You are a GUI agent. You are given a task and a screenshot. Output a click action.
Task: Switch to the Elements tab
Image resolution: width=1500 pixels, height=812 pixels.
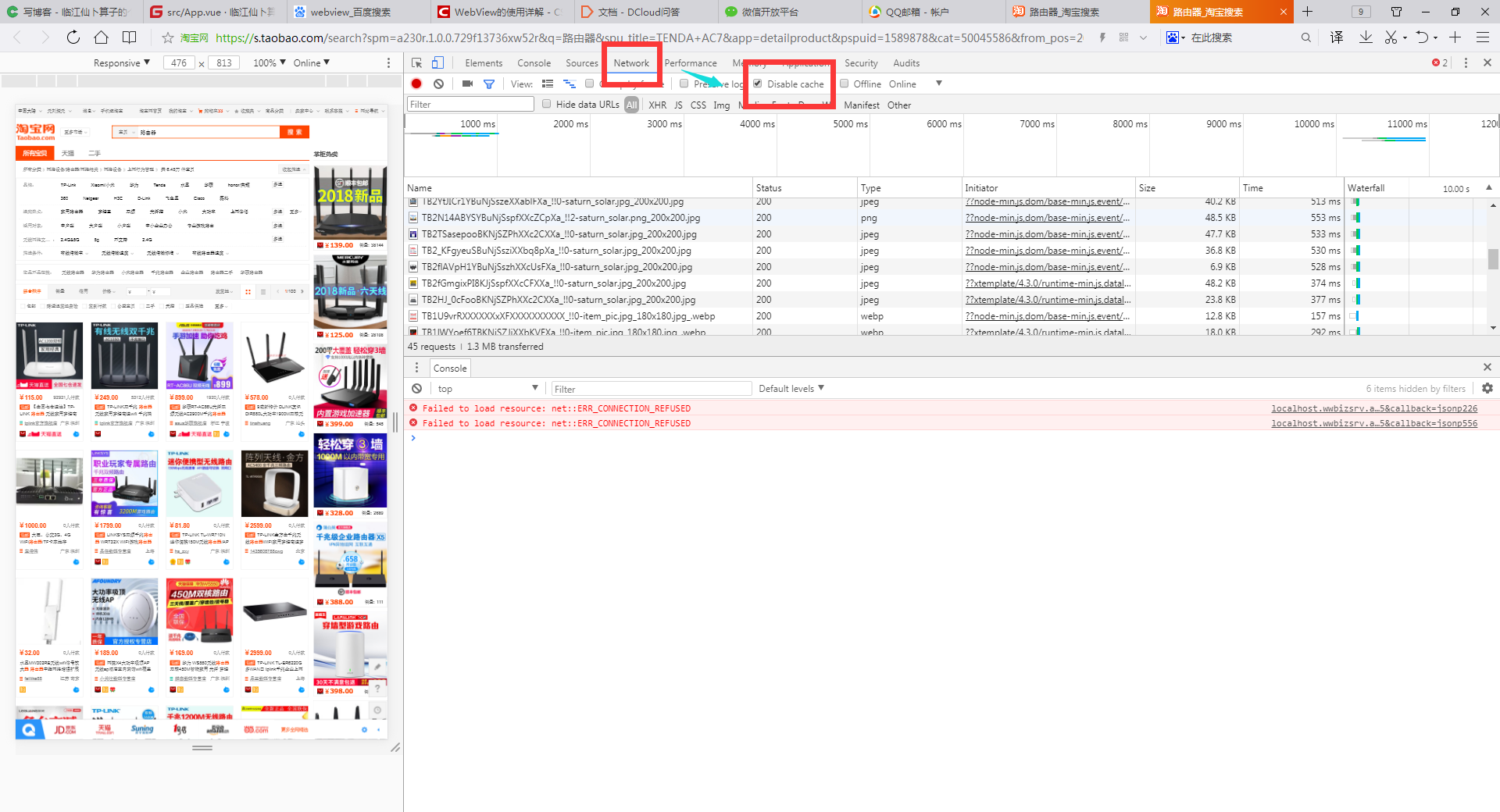484,63
